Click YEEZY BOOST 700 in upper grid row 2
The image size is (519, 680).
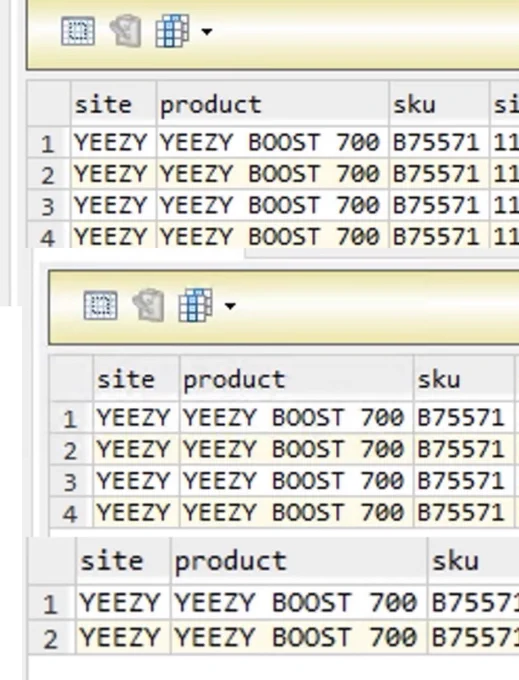[x=273, y=174]
